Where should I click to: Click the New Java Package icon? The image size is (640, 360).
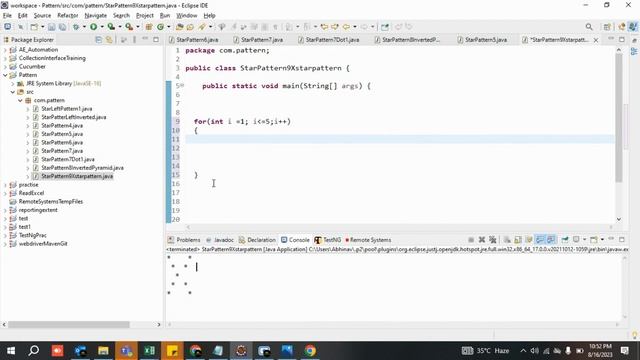point(149,27)
